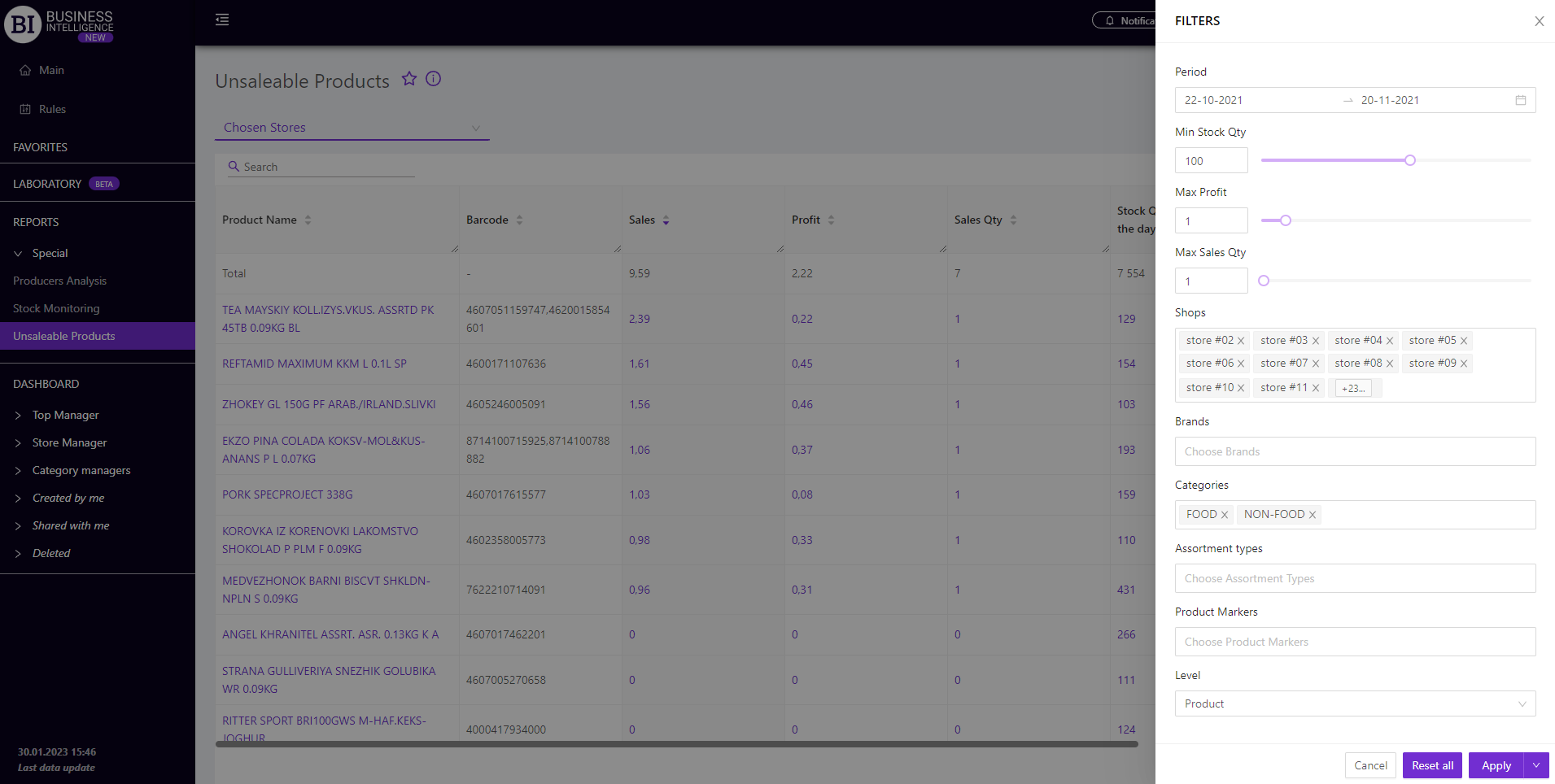The width and height of the screenshot is (1555, 784).
Task: Remove the NON-FOOD category tag
Action: click(x=1313, y=515)
